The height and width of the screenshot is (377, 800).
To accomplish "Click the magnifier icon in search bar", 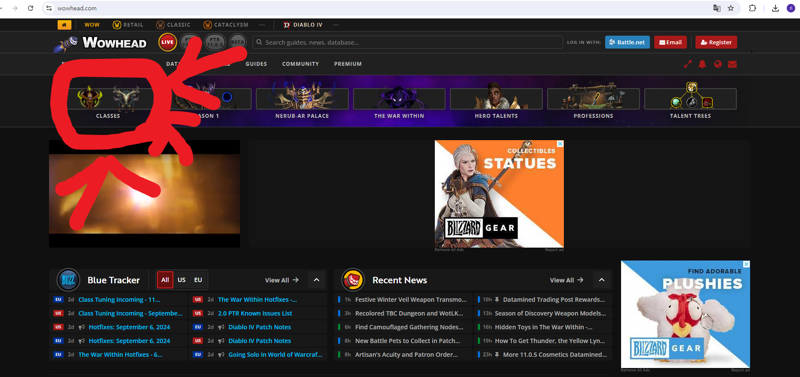I will (259, 42).
